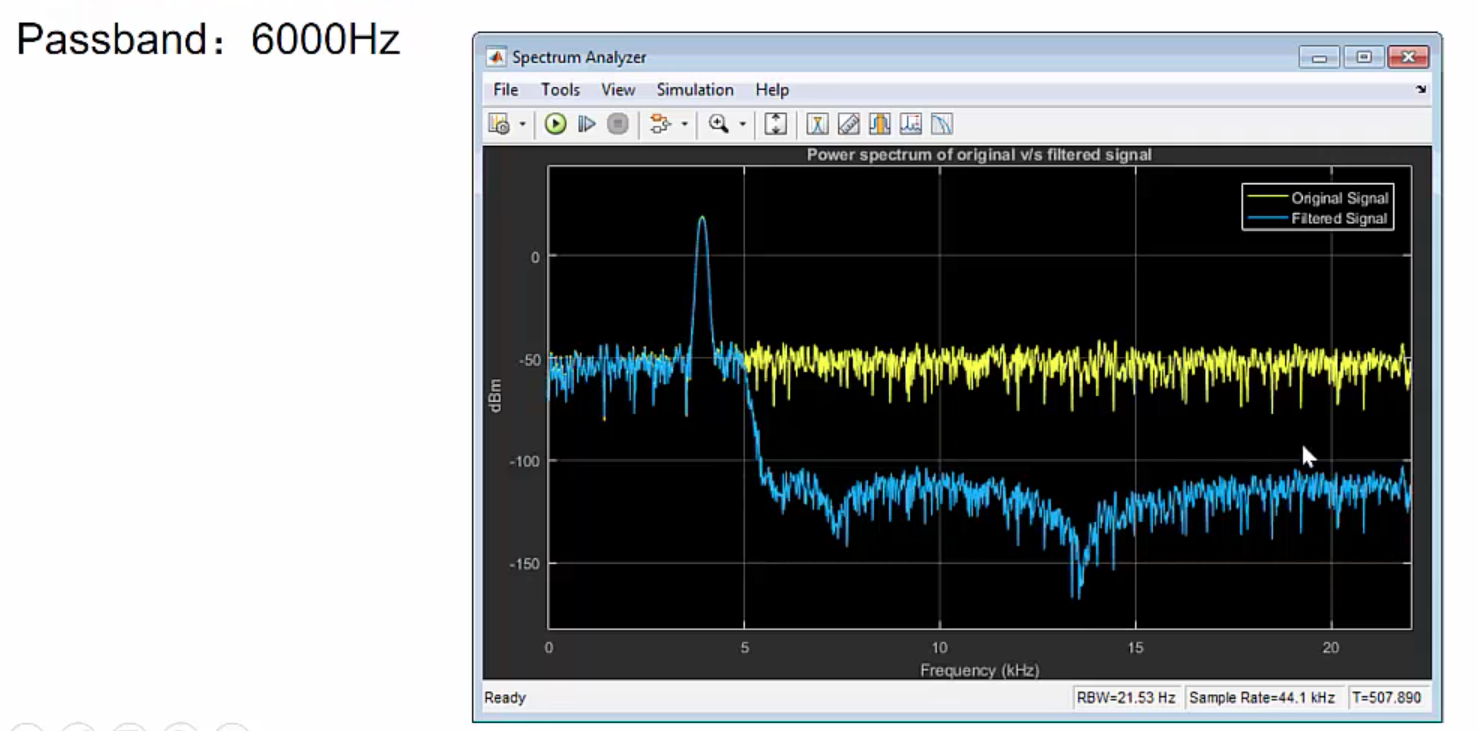Click the 10 kHz x-axis tick label
Image resolution: width=1478 pixels, height=731 pixels.
click(940, 648)
